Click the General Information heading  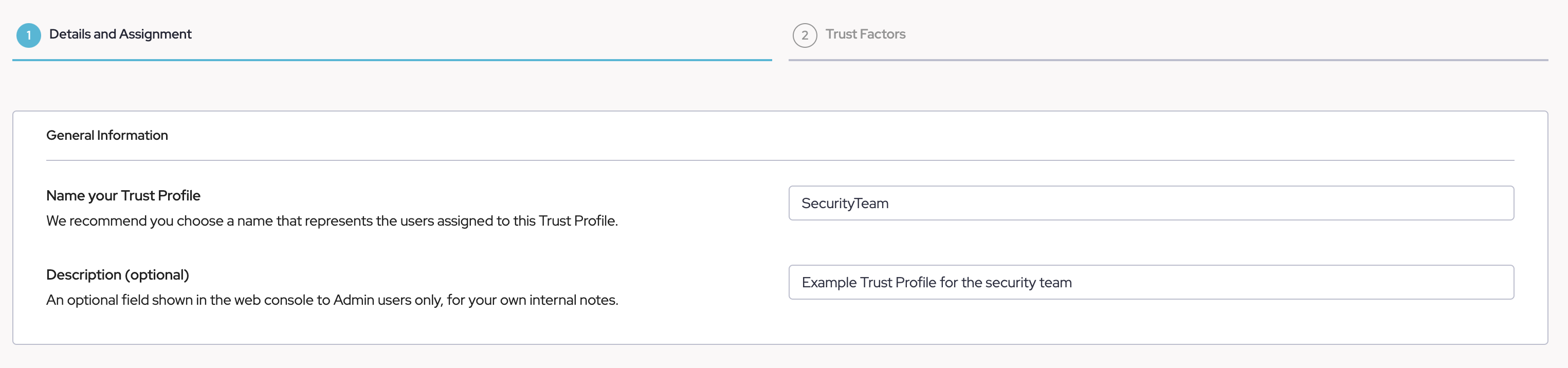coord(107,135)
